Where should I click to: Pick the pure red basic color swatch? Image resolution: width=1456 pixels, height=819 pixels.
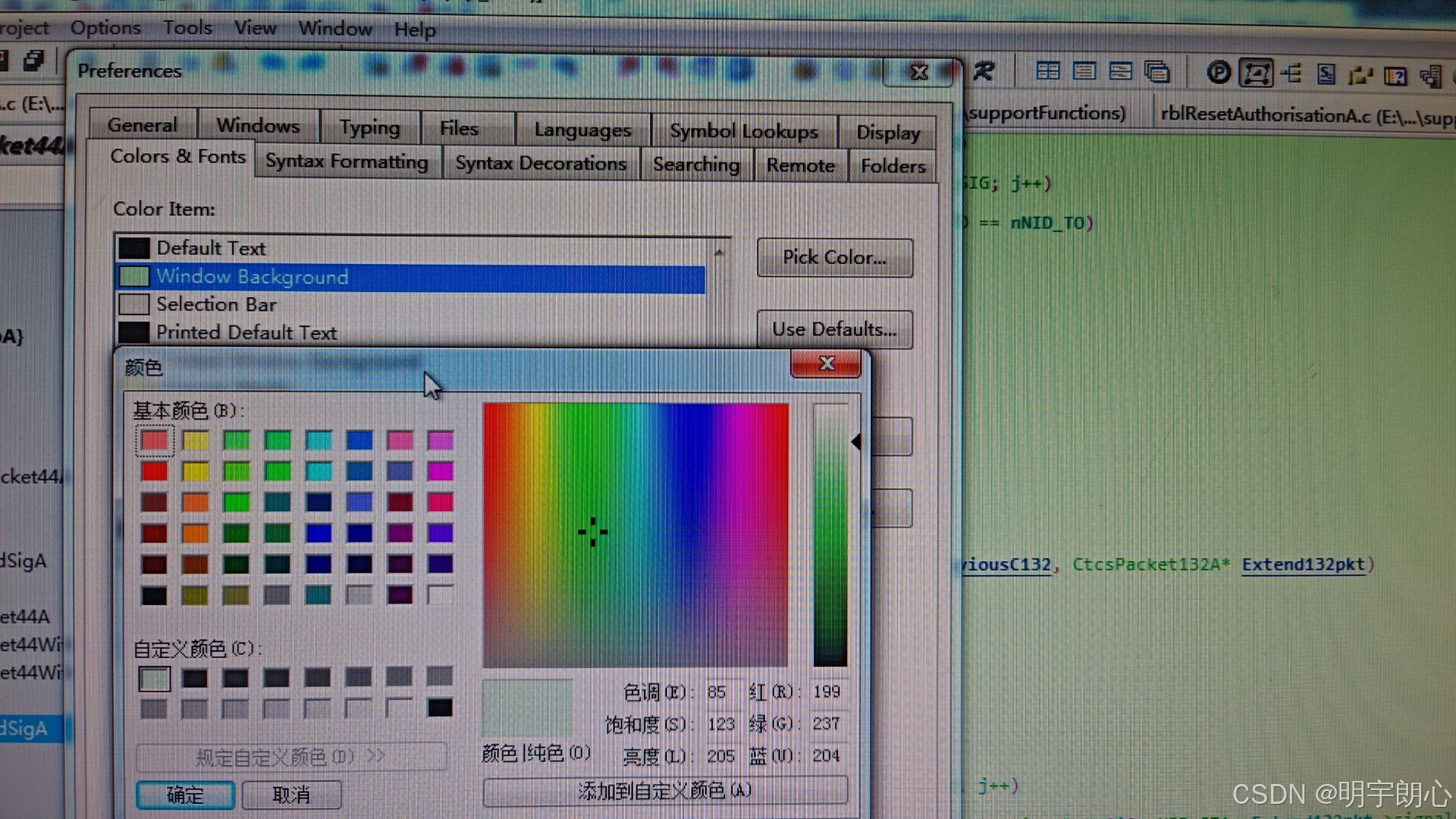pos(154,472)
